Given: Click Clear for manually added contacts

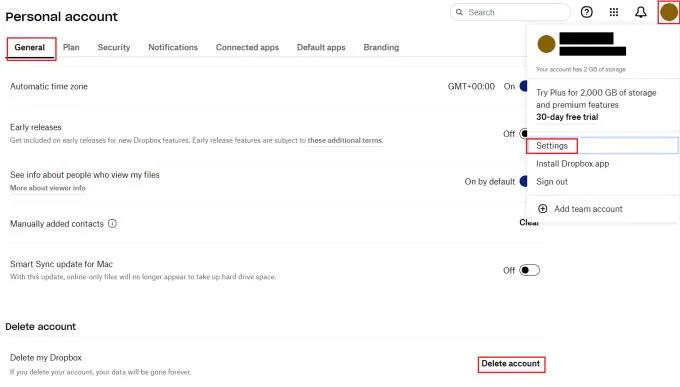Looking at the screenshot, I should pyautogui.click(x=529, y=223).
